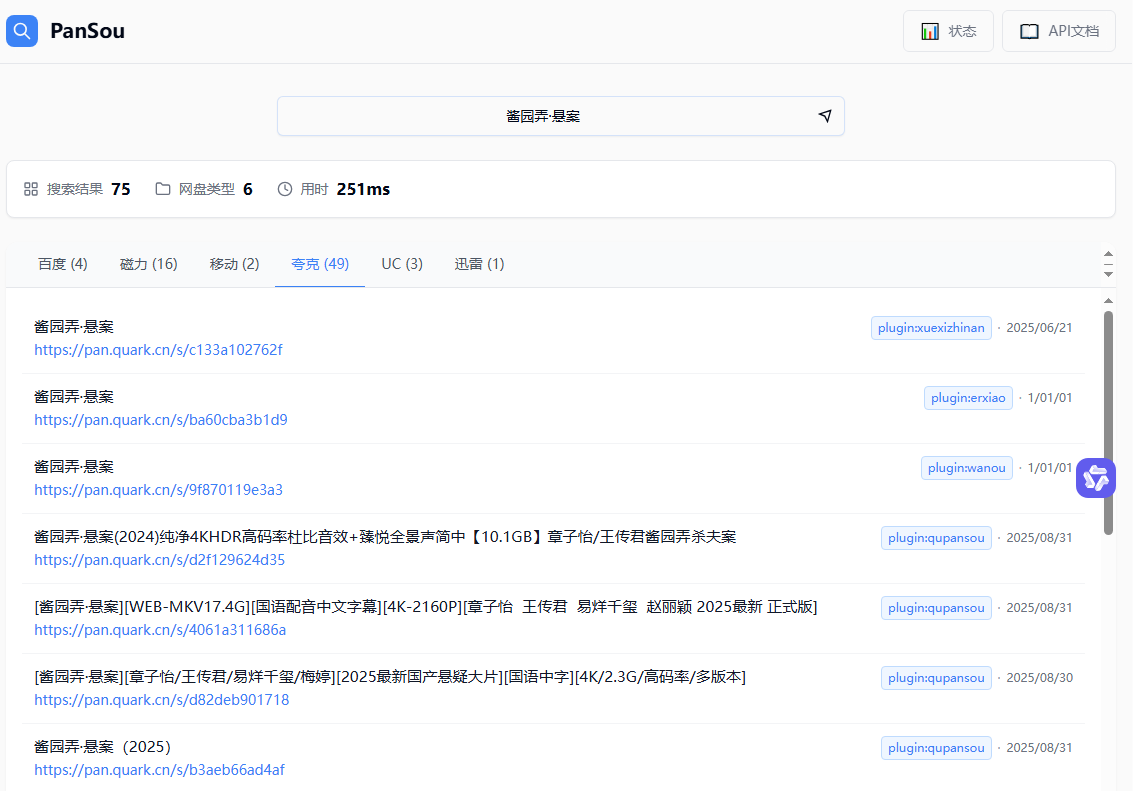Open the API文档 documentation button
This screenshot has height=791, width=1133.
1059,31
